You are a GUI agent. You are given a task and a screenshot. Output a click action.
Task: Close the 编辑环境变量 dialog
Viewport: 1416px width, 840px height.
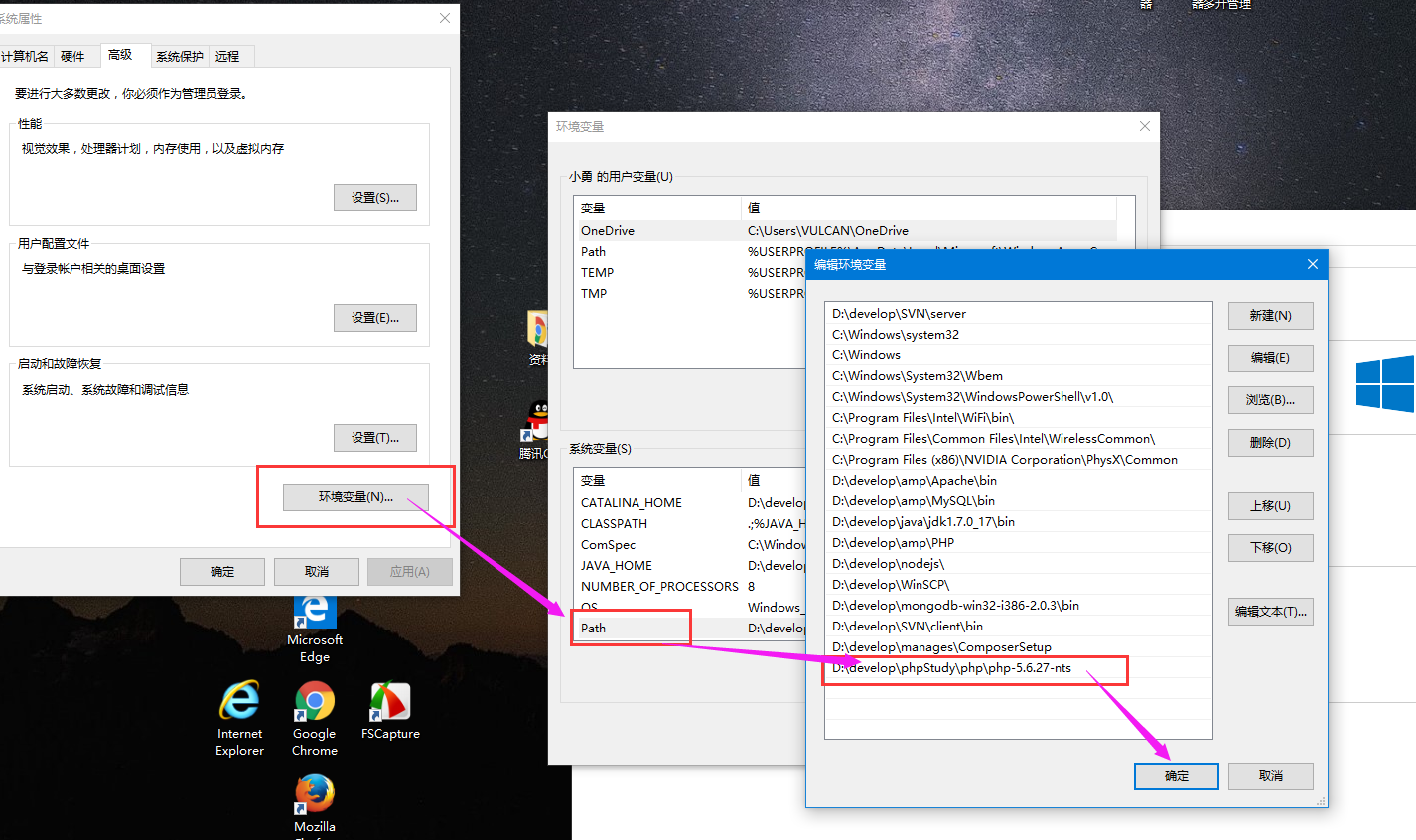[x=1312, y=264]
